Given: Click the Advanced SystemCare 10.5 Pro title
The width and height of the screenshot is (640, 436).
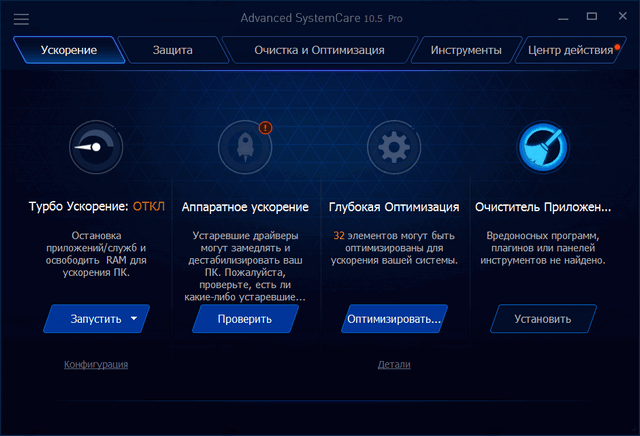Looking at the screenshot, I should coord(321,18).
